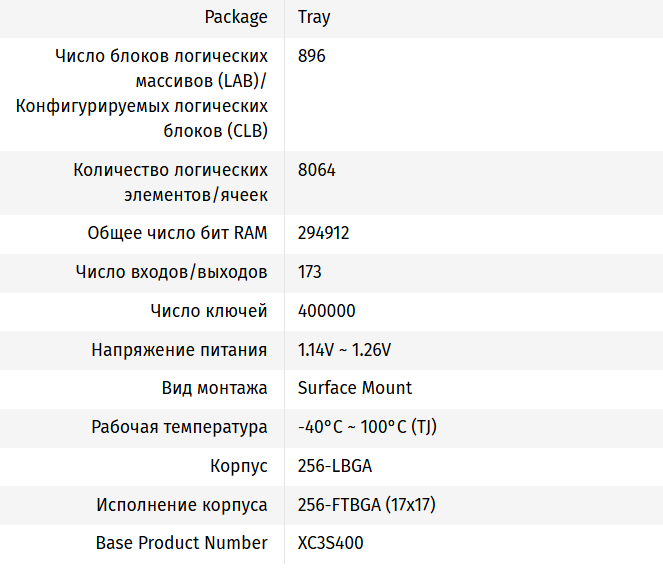This screenshot has height=568, width=663.
Task: Click the "Число ключей" label
Action: pyautogui.click(x=209, y=311)
